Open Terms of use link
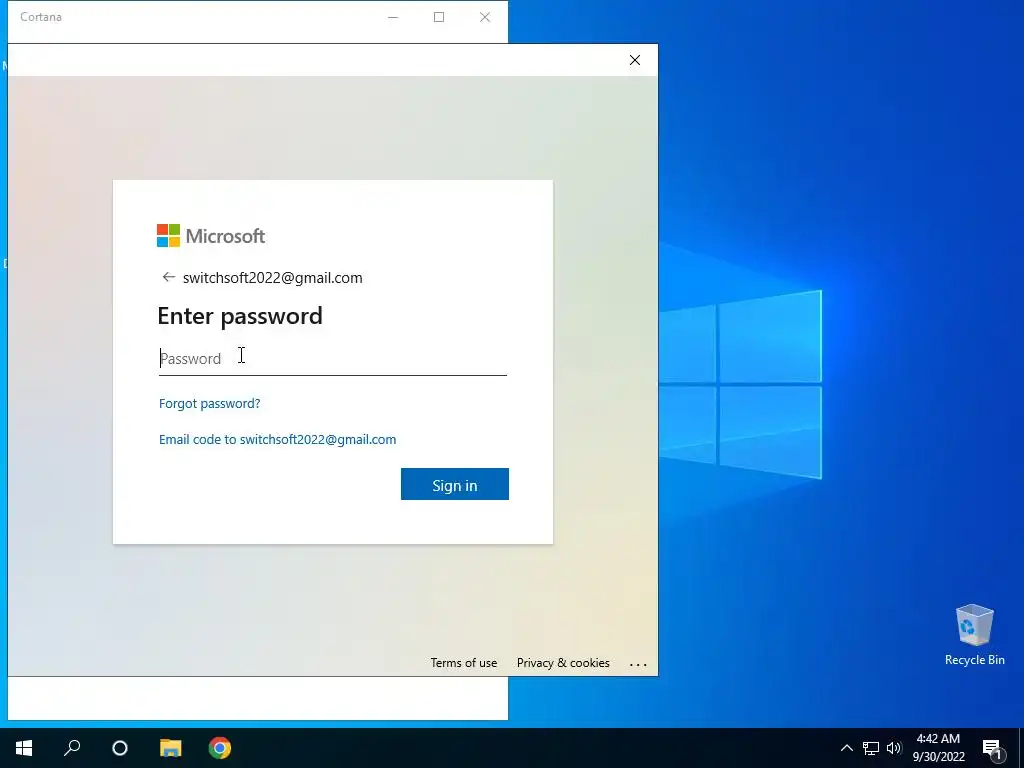 (x=464, y=662)
